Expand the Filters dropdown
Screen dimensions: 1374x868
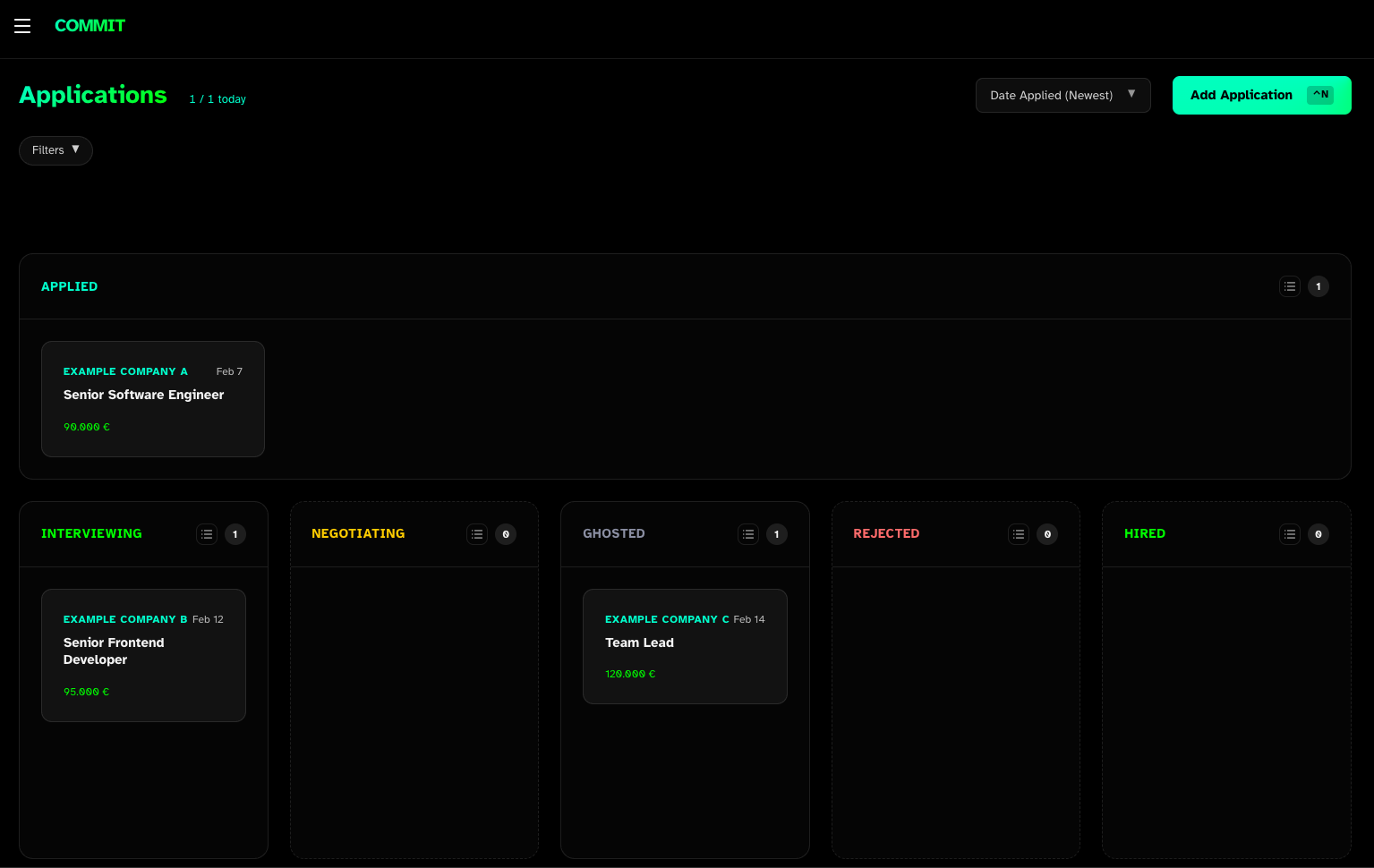click(x=55, y=150)
